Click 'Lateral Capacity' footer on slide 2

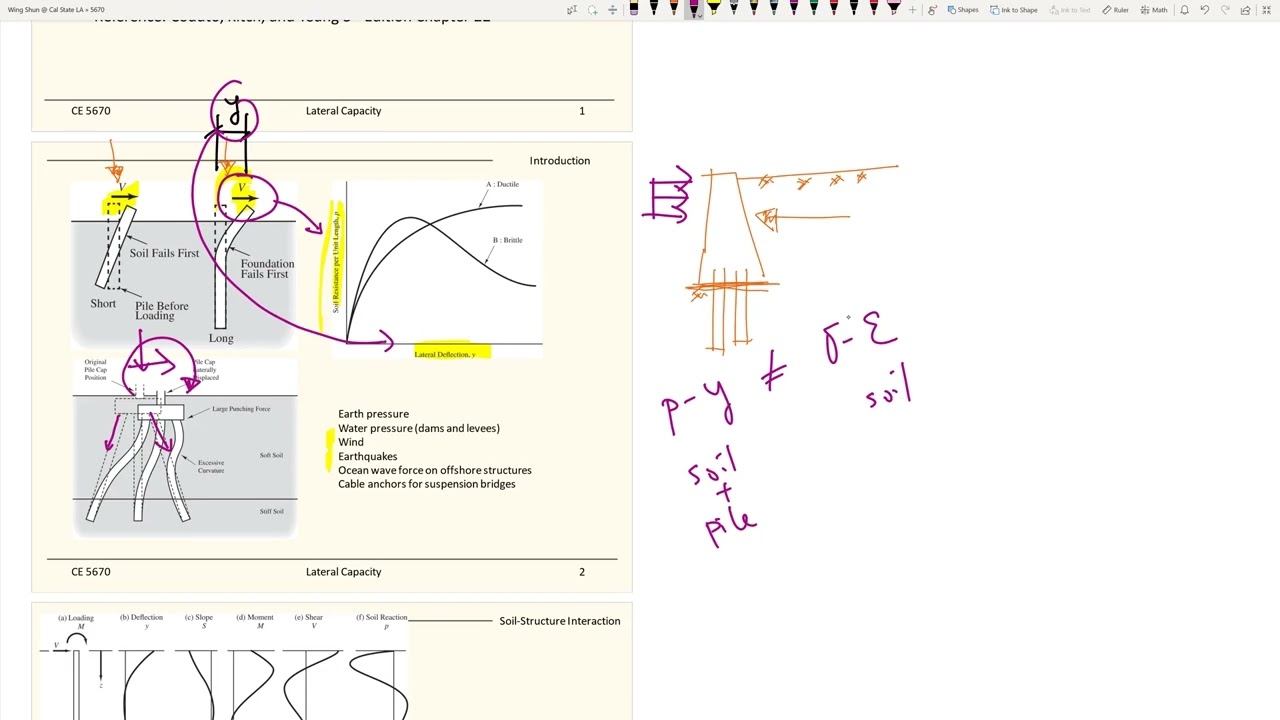coord(343,572)
